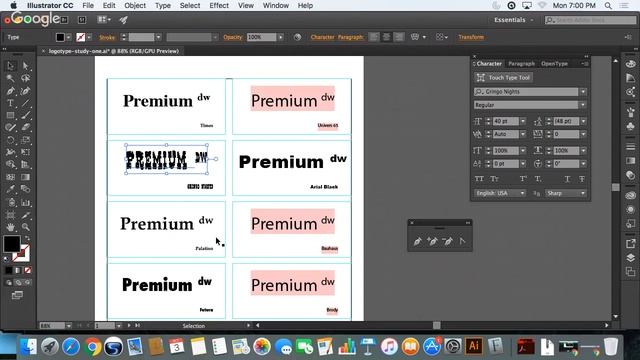Open the Object menu
Image resolution: width=640 pixels, height=360 pixels.
(x=135, y=5)
